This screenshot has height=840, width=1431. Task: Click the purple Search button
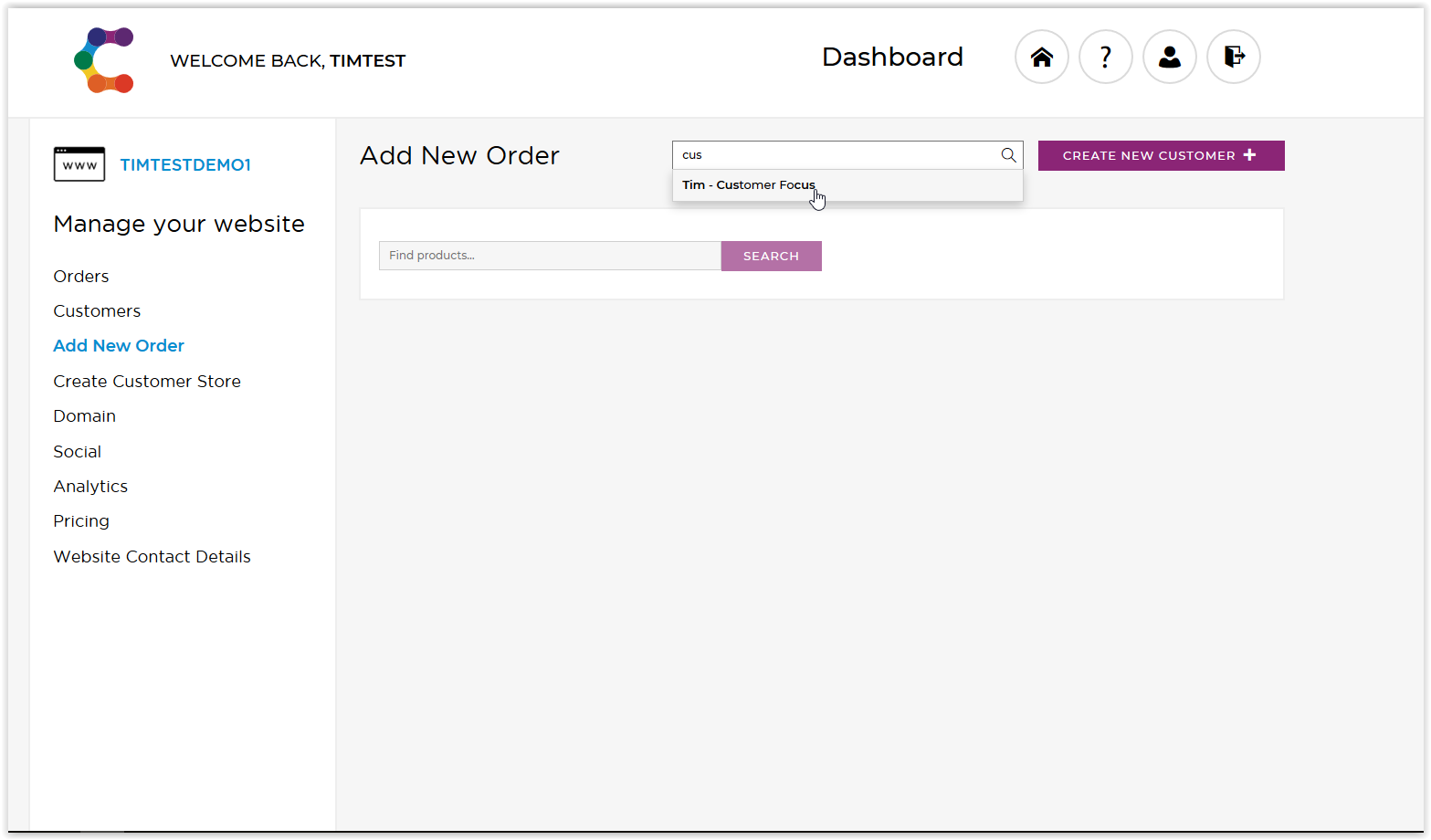pyautogui.click(x=771, y=256)
